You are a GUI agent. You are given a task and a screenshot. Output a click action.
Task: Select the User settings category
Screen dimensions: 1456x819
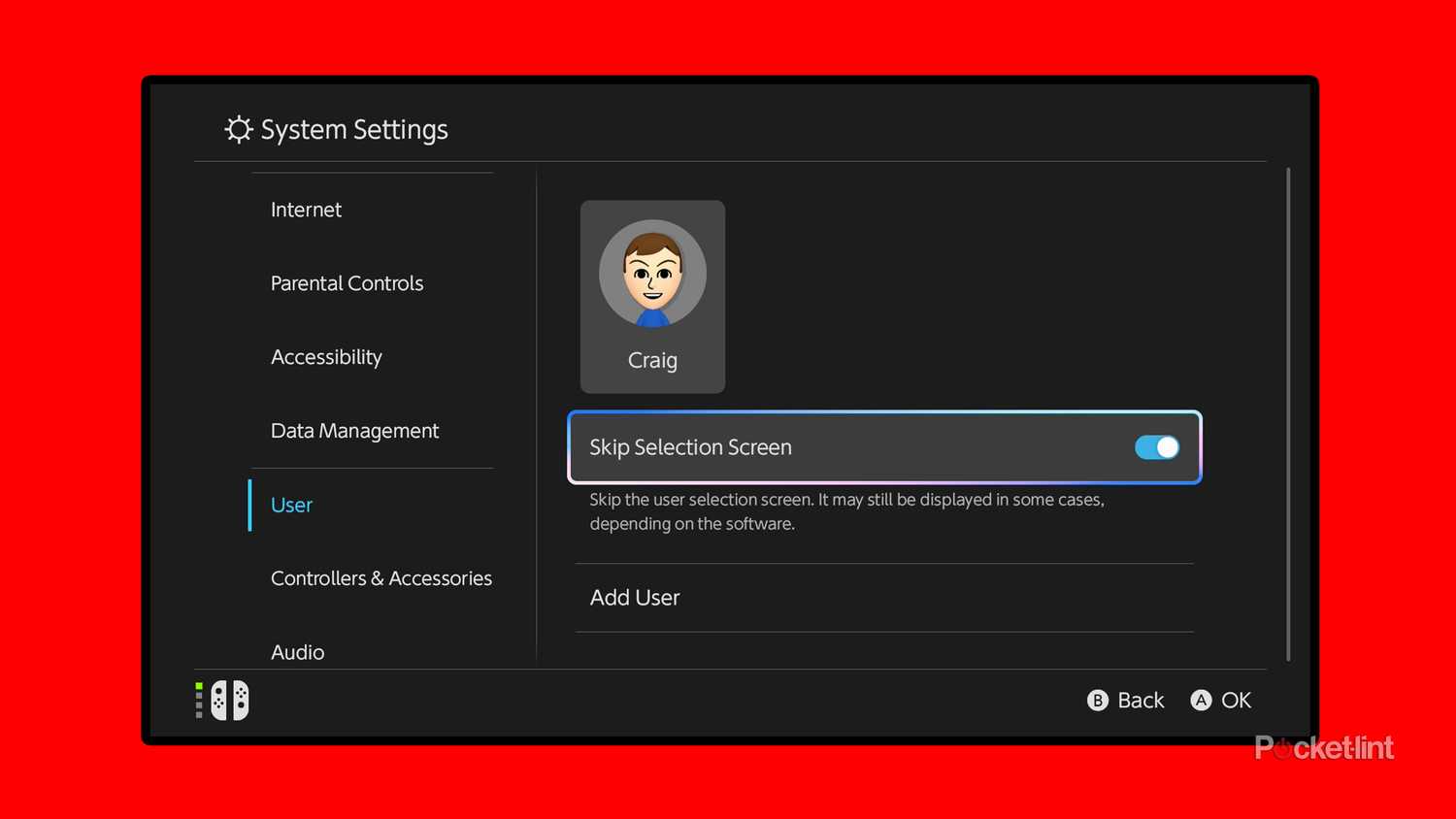(x=291, y=505)
